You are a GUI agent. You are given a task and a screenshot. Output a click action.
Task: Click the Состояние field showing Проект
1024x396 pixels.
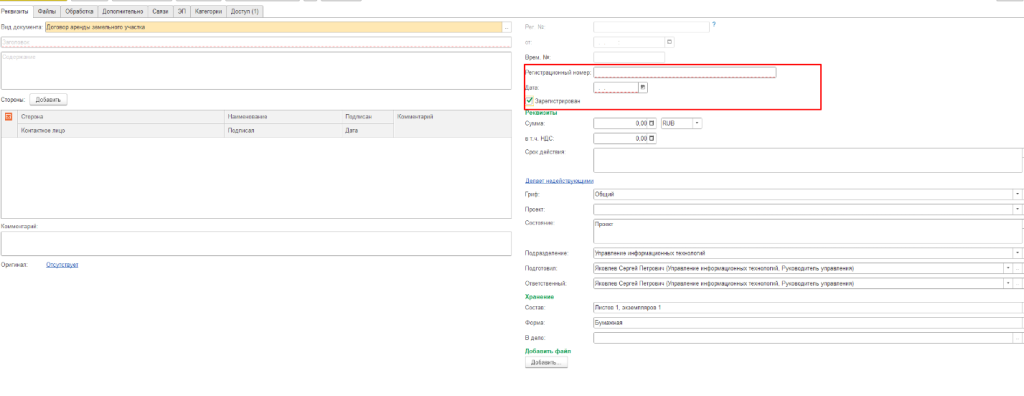(x=807, y=231)
